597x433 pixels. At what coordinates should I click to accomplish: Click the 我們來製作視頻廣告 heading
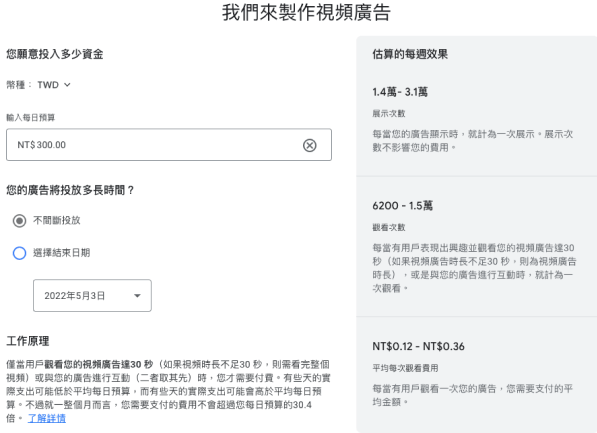[306, 12]
